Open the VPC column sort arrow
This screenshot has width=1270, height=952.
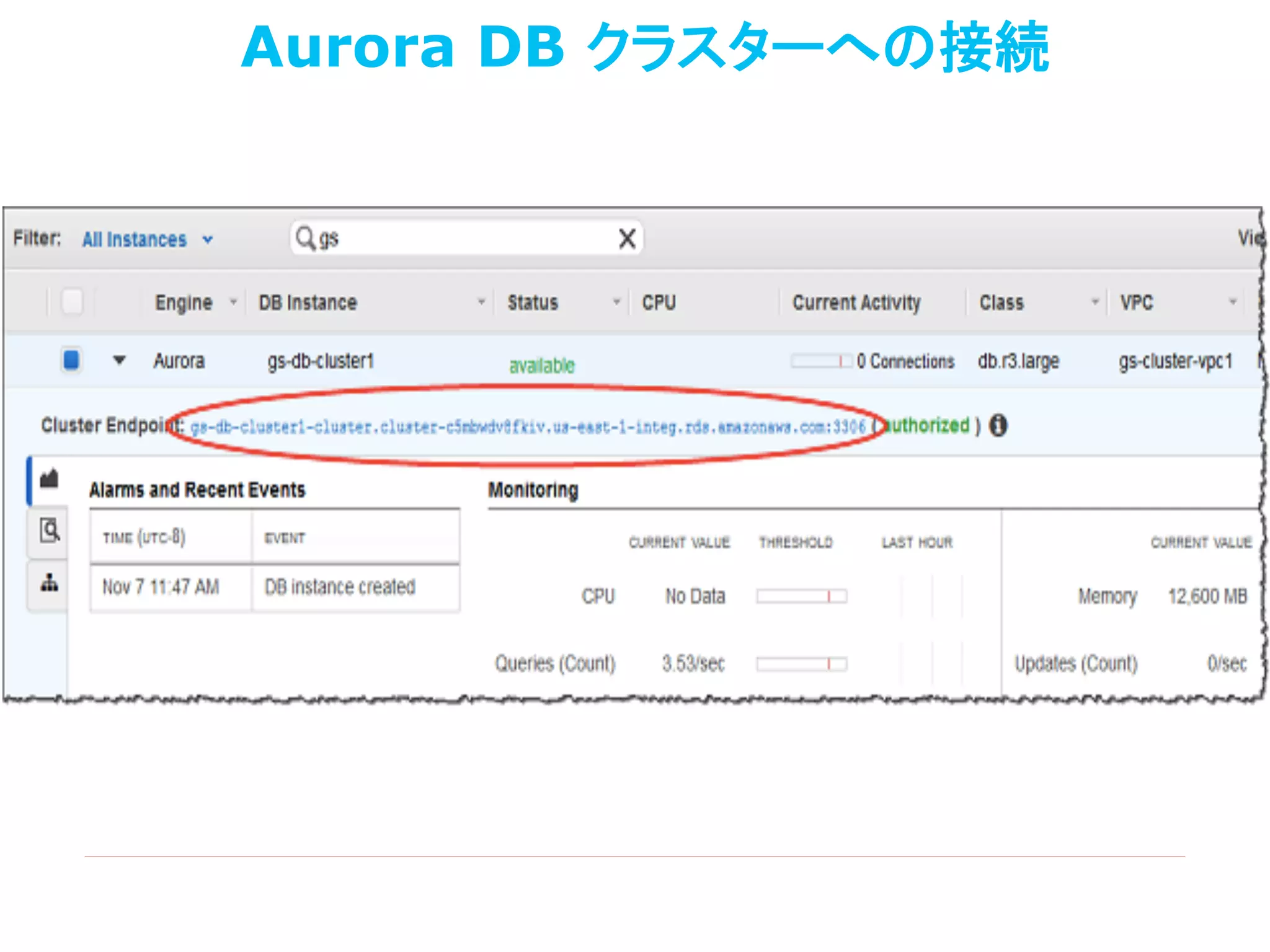point(1233,302)
